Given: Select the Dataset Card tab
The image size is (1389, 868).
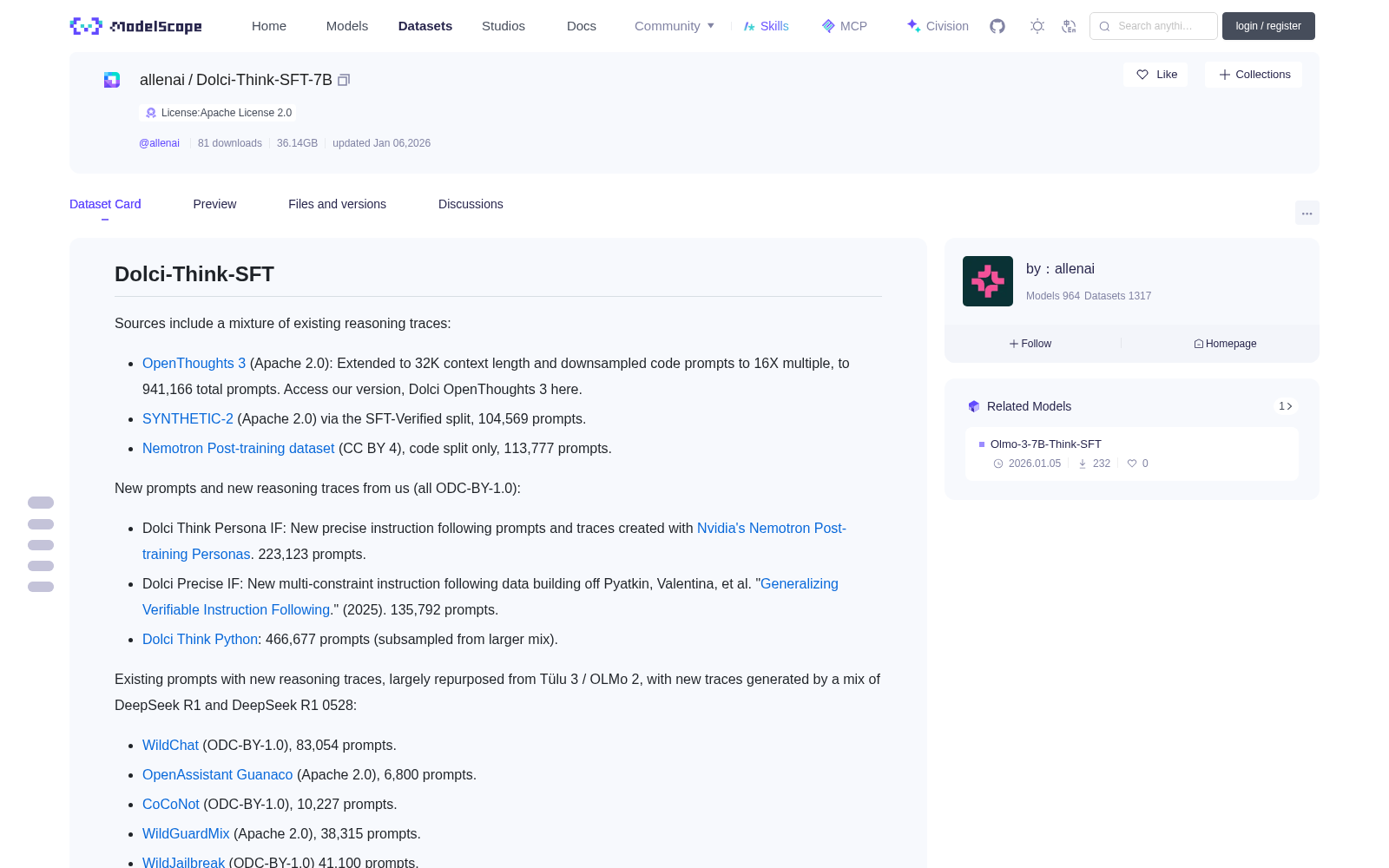Looking at the screenshot, I should (105, 204).
